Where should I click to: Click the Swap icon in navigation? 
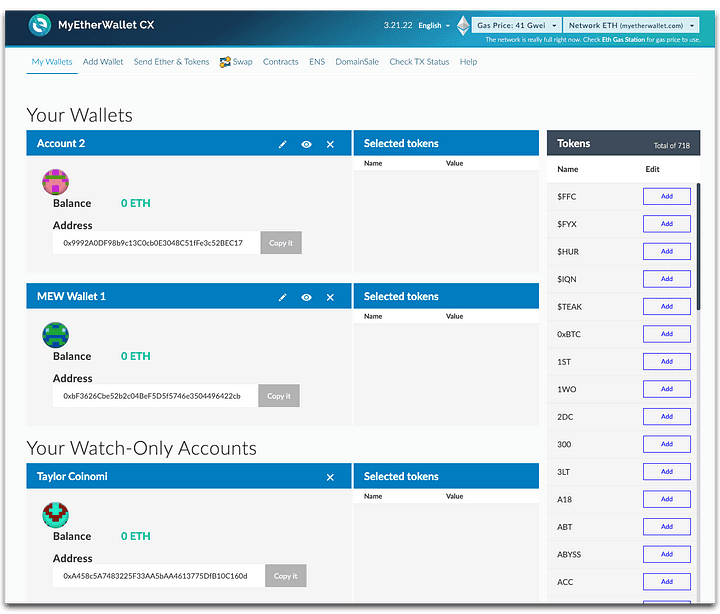tap(225, 62)
